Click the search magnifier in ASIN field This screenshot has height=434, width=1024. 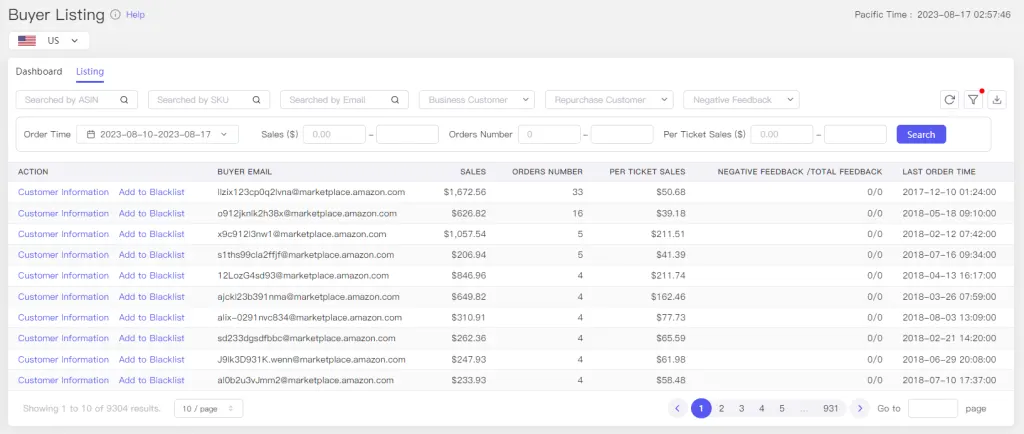pos(125,100)
